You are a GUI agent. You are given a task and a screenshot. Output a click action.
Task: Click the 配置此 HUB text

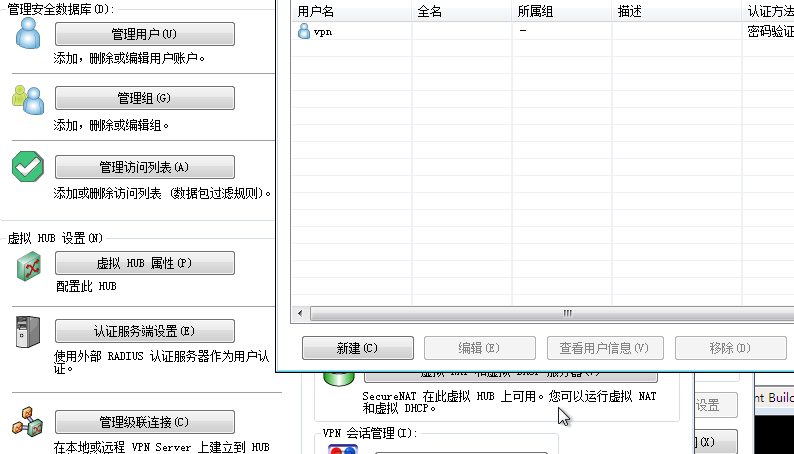pyautogui.click(x=87, y=286)
